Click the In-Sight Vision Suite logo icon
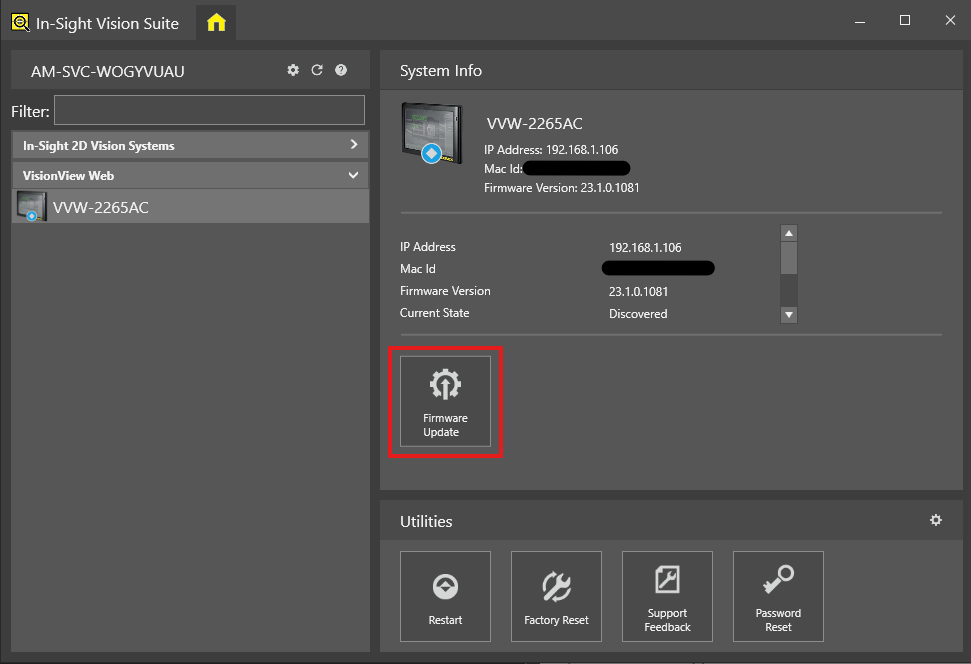The width and height of the screenshot is (971, 664). click(x=20, y=23)
